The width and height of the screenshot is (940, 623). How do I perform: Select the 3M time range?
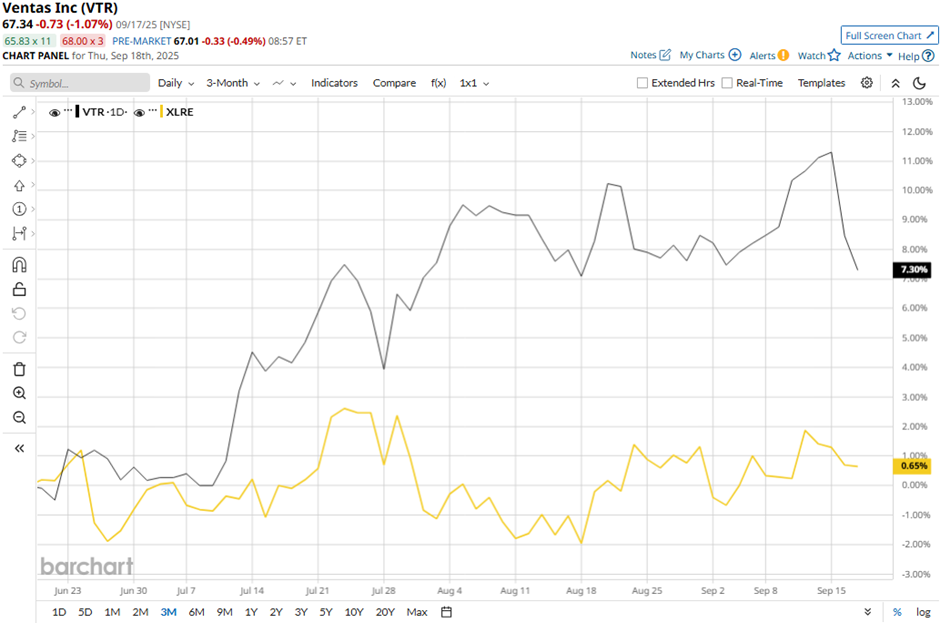pos(168,612)
